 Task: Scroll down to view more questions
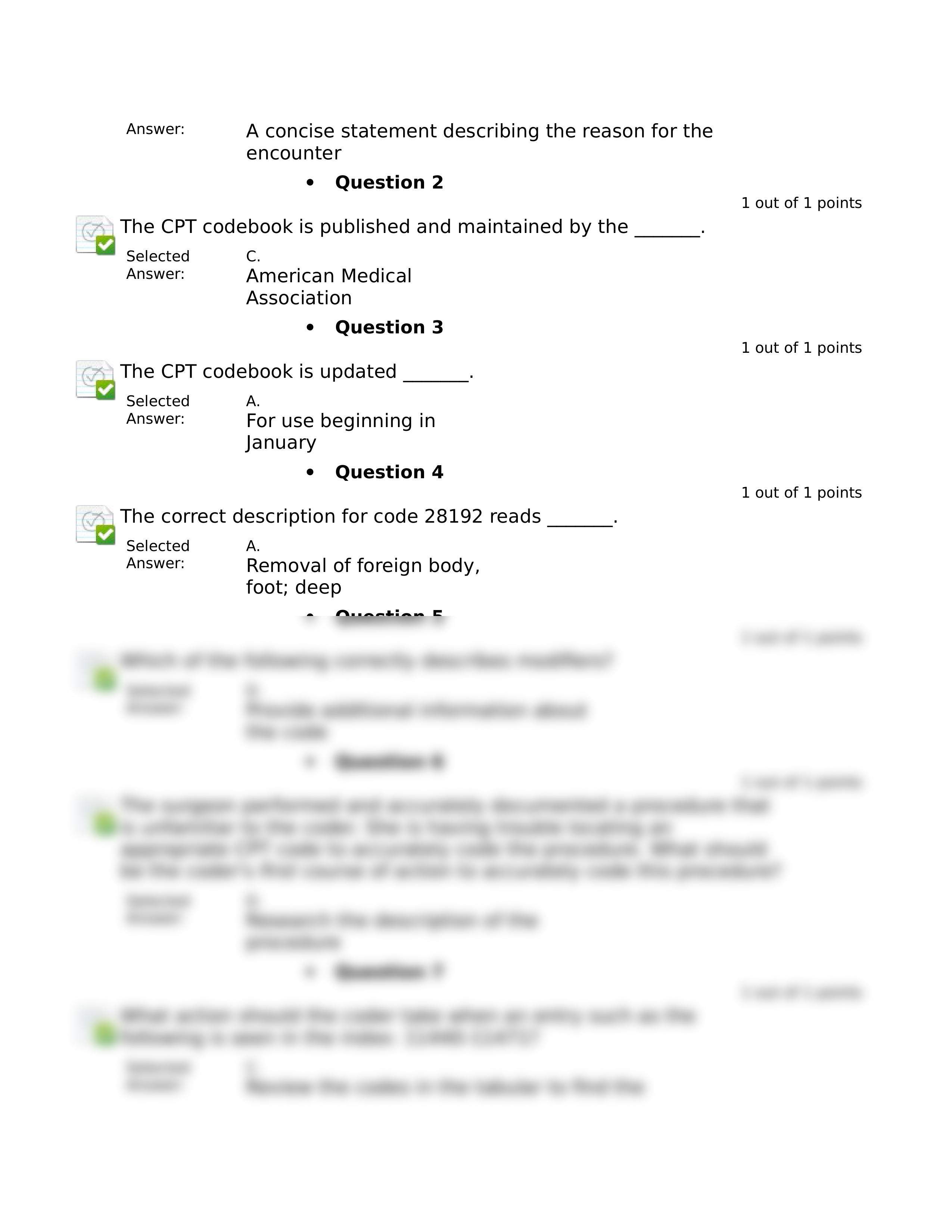click(476, 1200)
